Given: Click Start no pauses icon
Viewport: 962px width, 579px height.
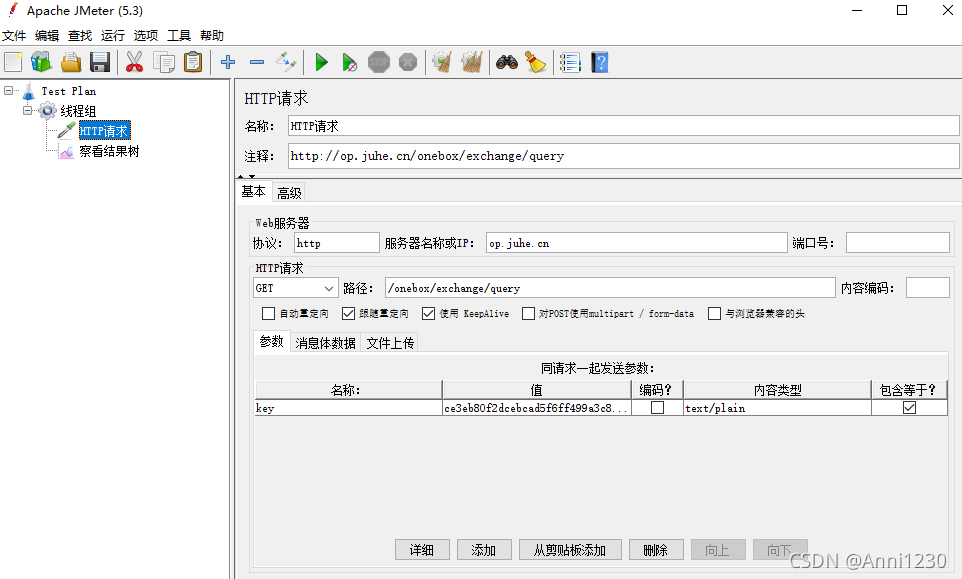Looking at the screenshot, I should point(350,63).
